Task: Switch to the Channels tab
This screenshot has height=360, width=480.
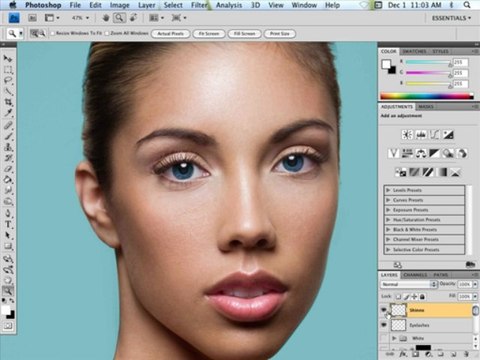Action: (415, 275)
